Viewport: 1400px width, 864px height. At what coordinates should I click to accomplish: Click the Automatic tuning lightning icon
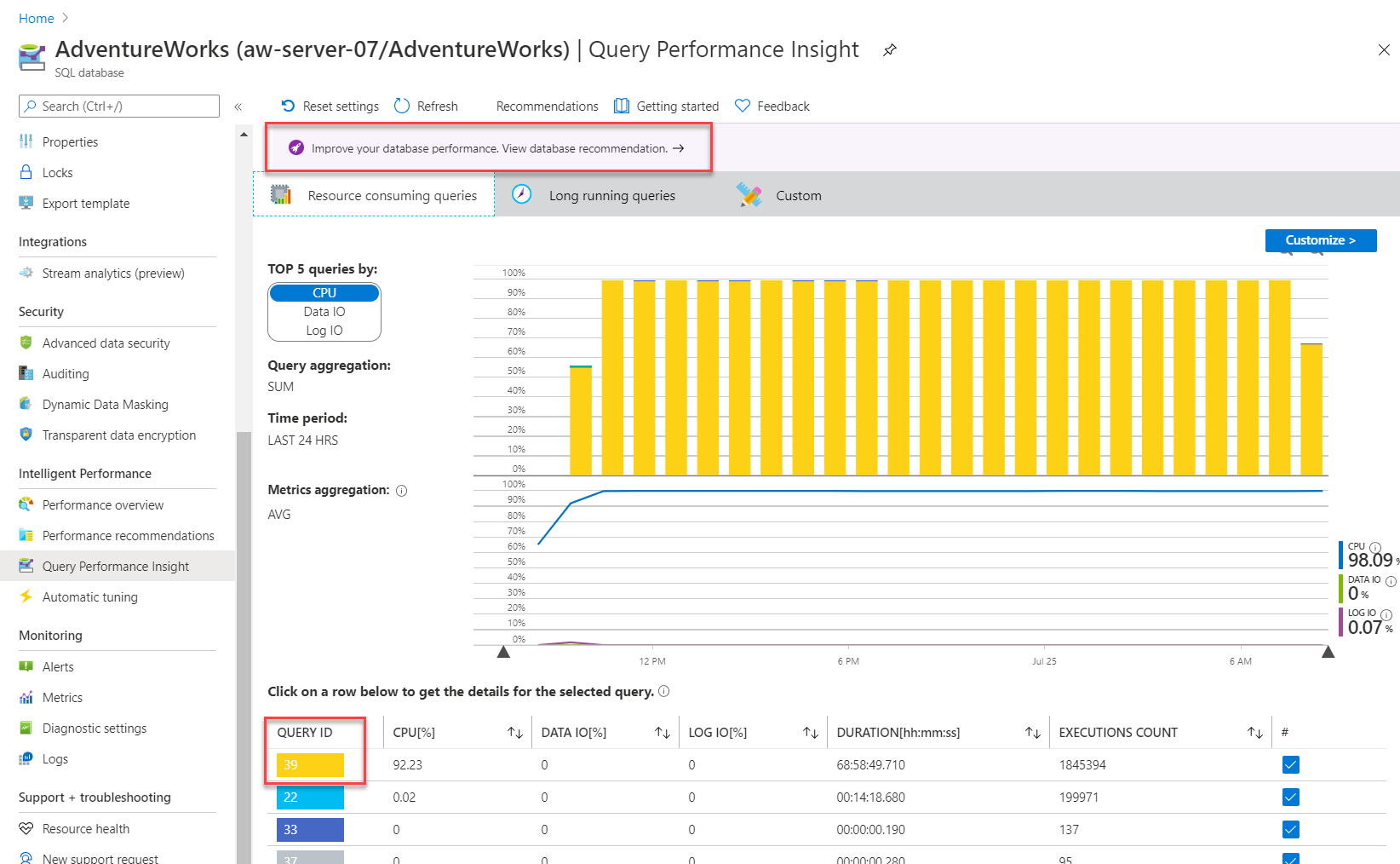pyautogui.click(x=26, y=596)
